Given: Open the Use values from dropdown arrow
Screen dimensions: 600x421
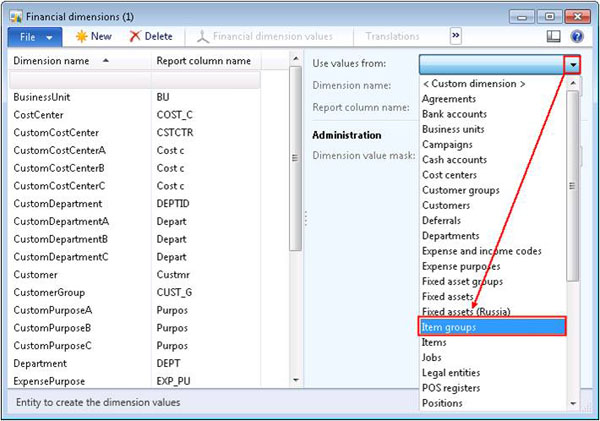Looking at the screenshot, I should 573,65.
